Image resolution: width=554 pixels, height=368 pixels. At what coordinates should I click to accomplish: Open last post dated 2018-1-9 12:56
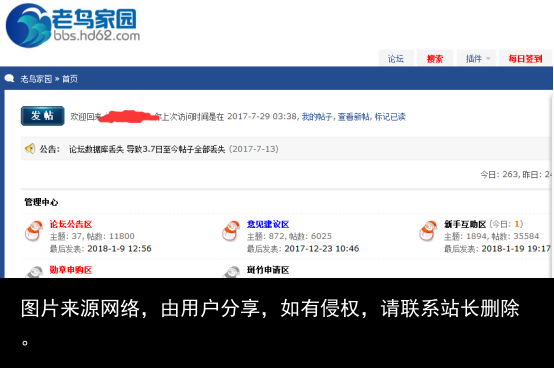coord(119,249)
